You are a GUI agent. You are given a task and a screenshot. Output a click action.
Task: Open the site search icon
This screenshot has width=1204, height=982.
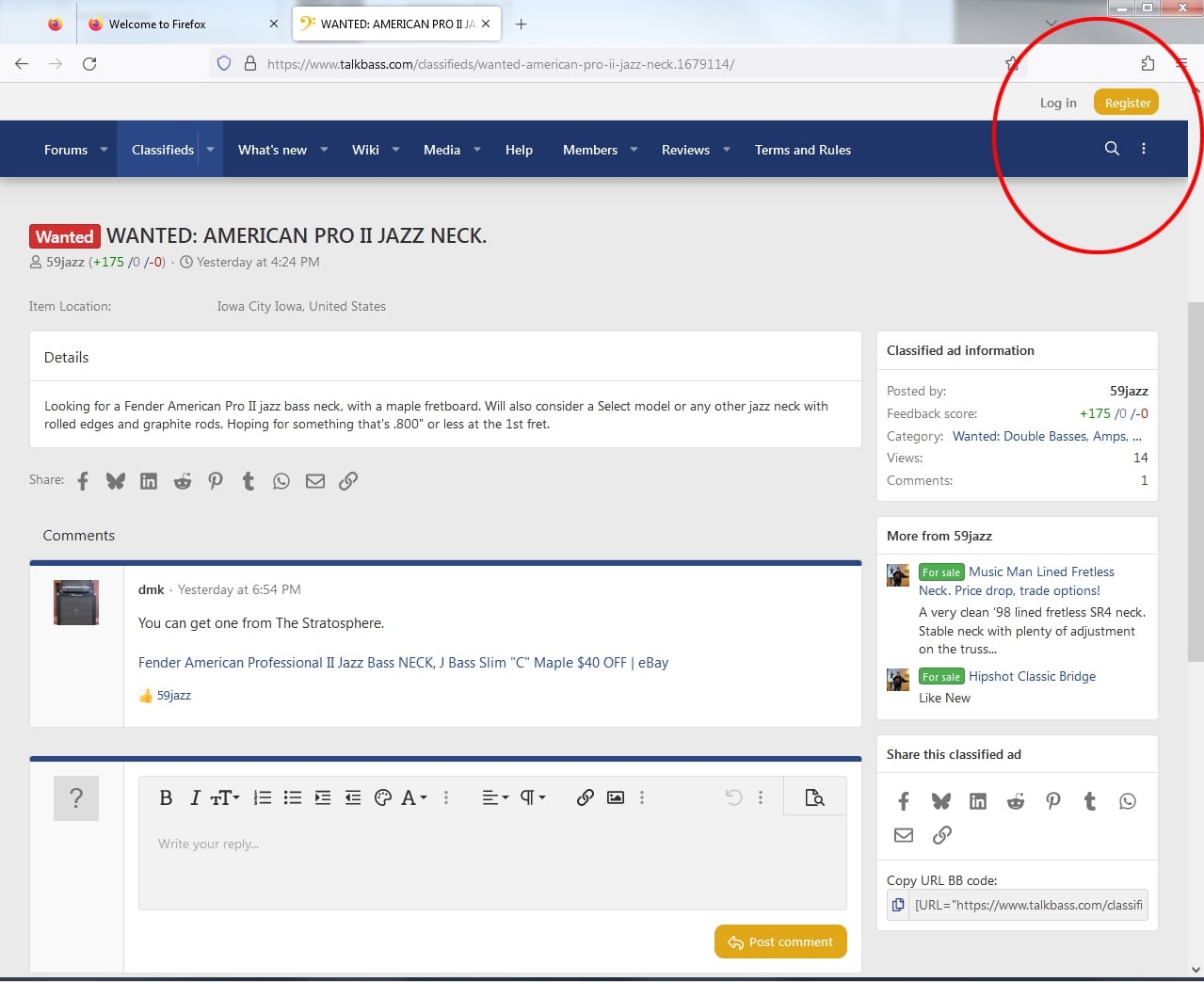click(1112, 149)
